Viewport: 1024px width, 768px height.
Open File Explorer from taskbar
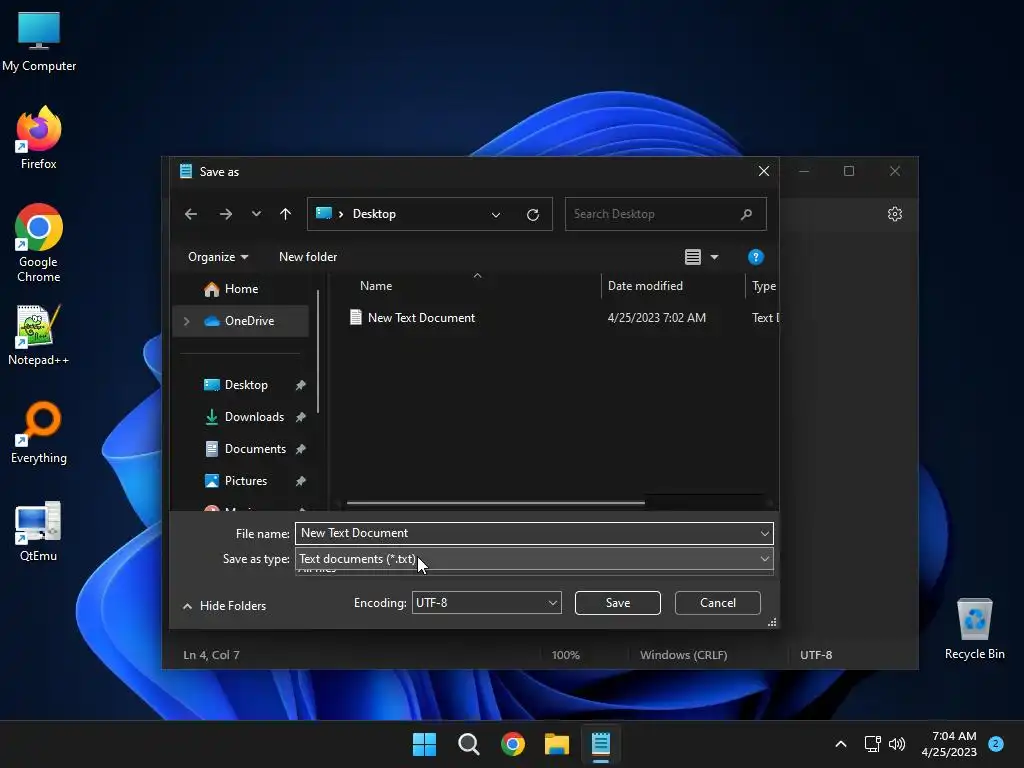[x=557, y=744]
